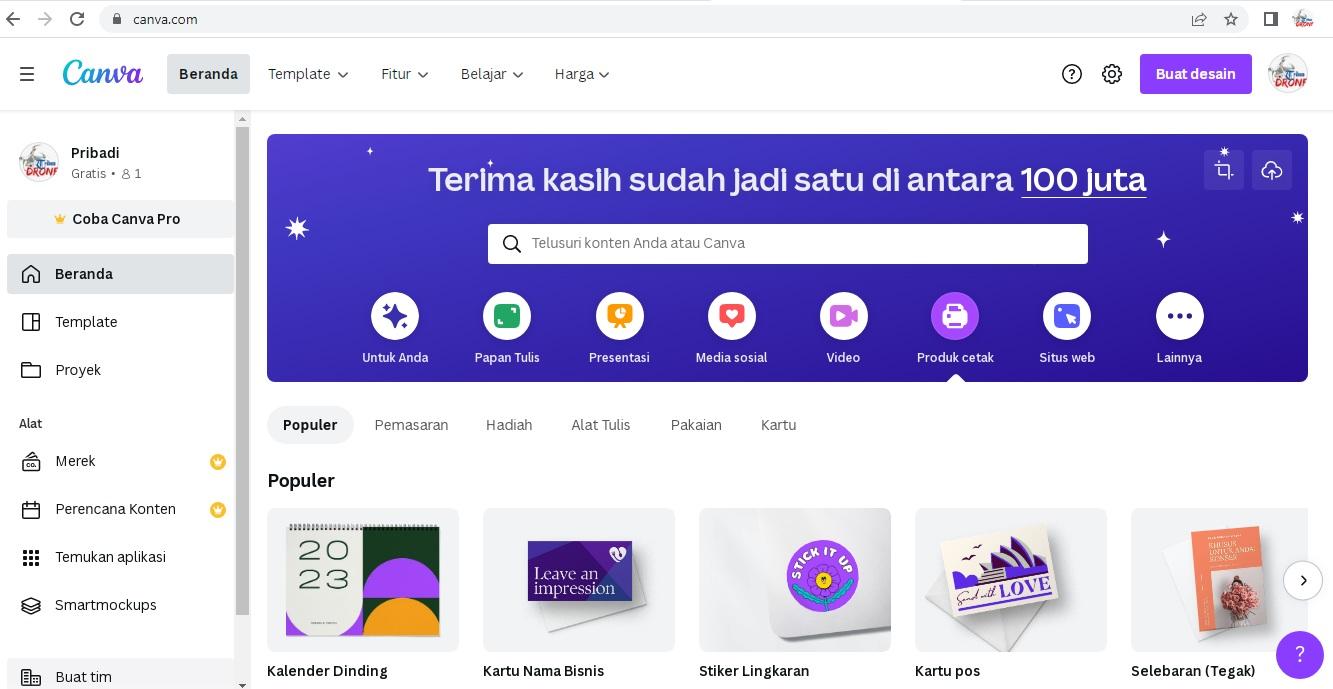The width and height of the screenshot is (1333, 689).
Task: Open the Harga dropdown menu
Action: tap(582, 74)
